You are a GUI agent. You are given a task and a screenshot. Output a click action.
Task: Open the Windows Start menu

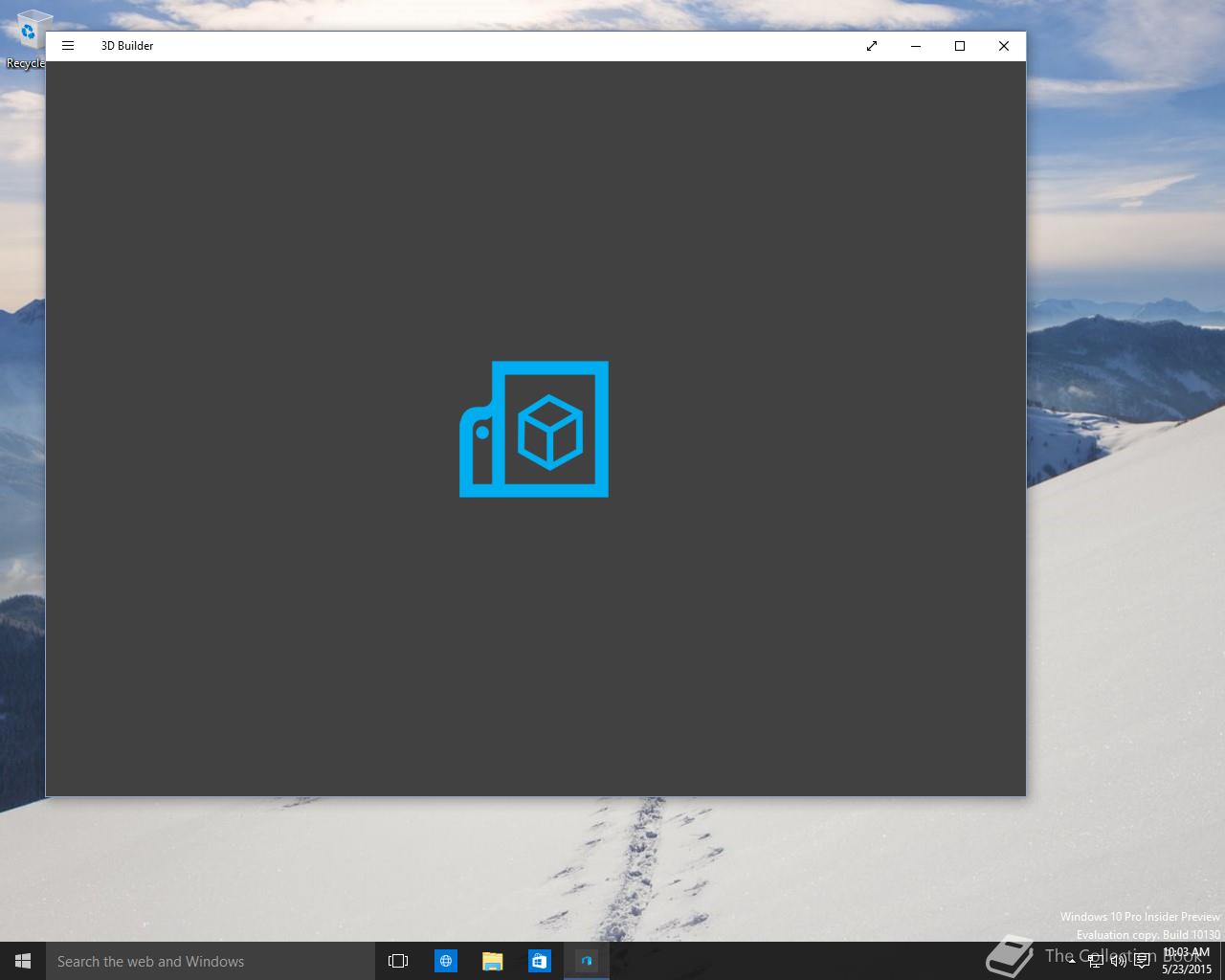click(23, 961)
